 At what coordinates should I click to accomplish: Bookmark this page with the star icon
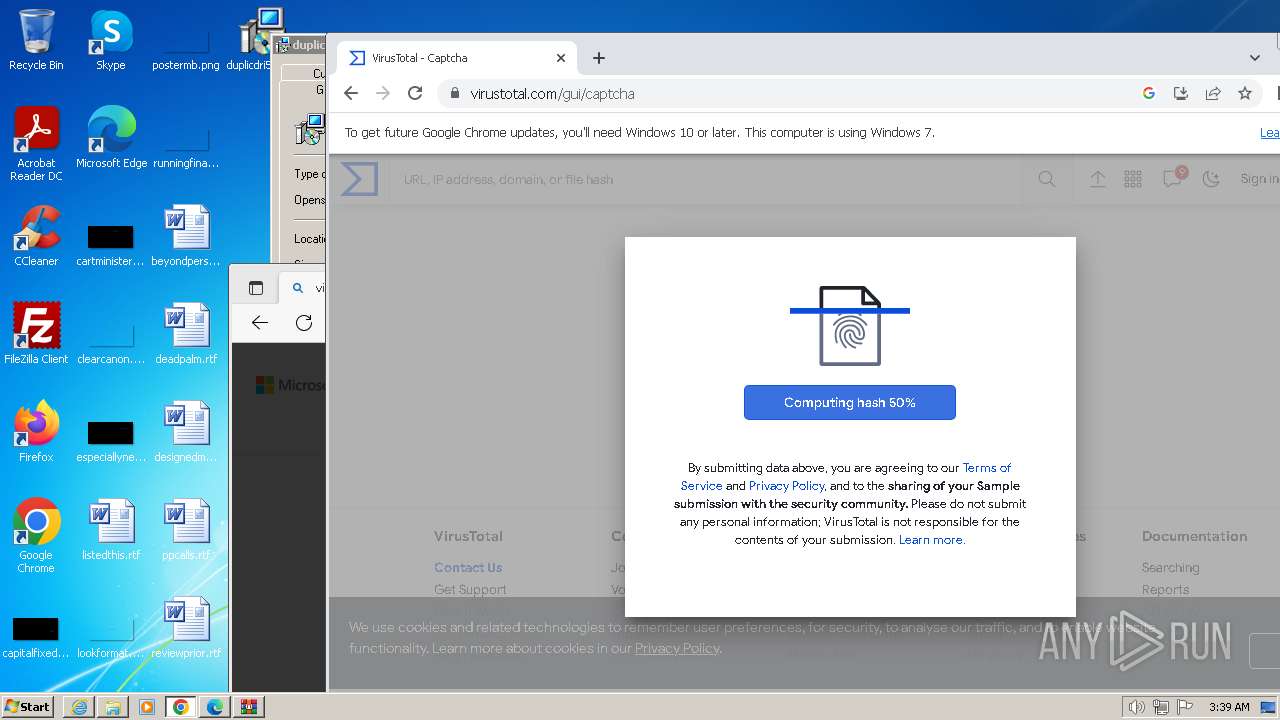(x=1245, y=93)
